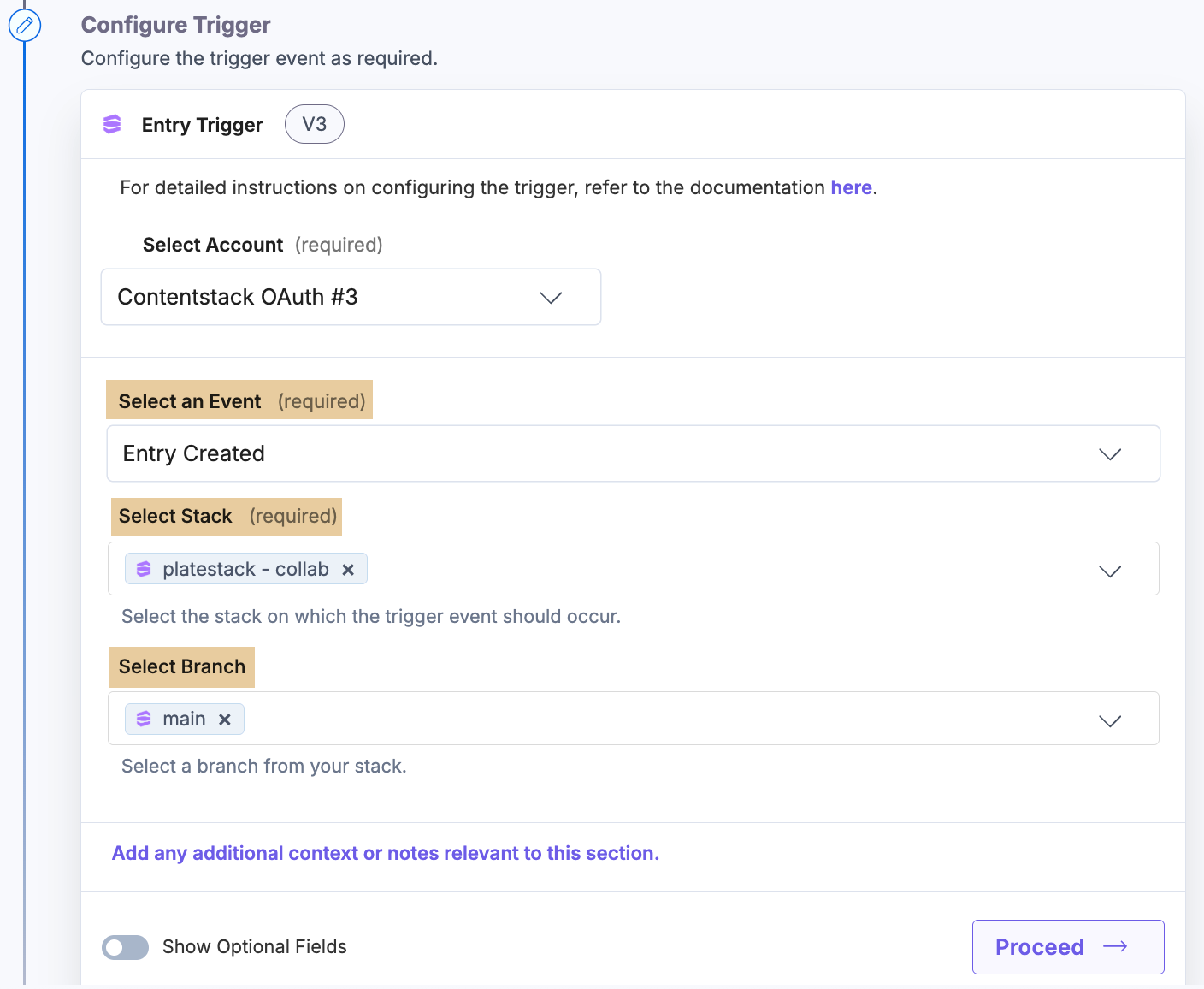This screenshot has width=1204, height=989.
Task: Open the Select Branch dropdown chevron
Action: click(1109, 720)
